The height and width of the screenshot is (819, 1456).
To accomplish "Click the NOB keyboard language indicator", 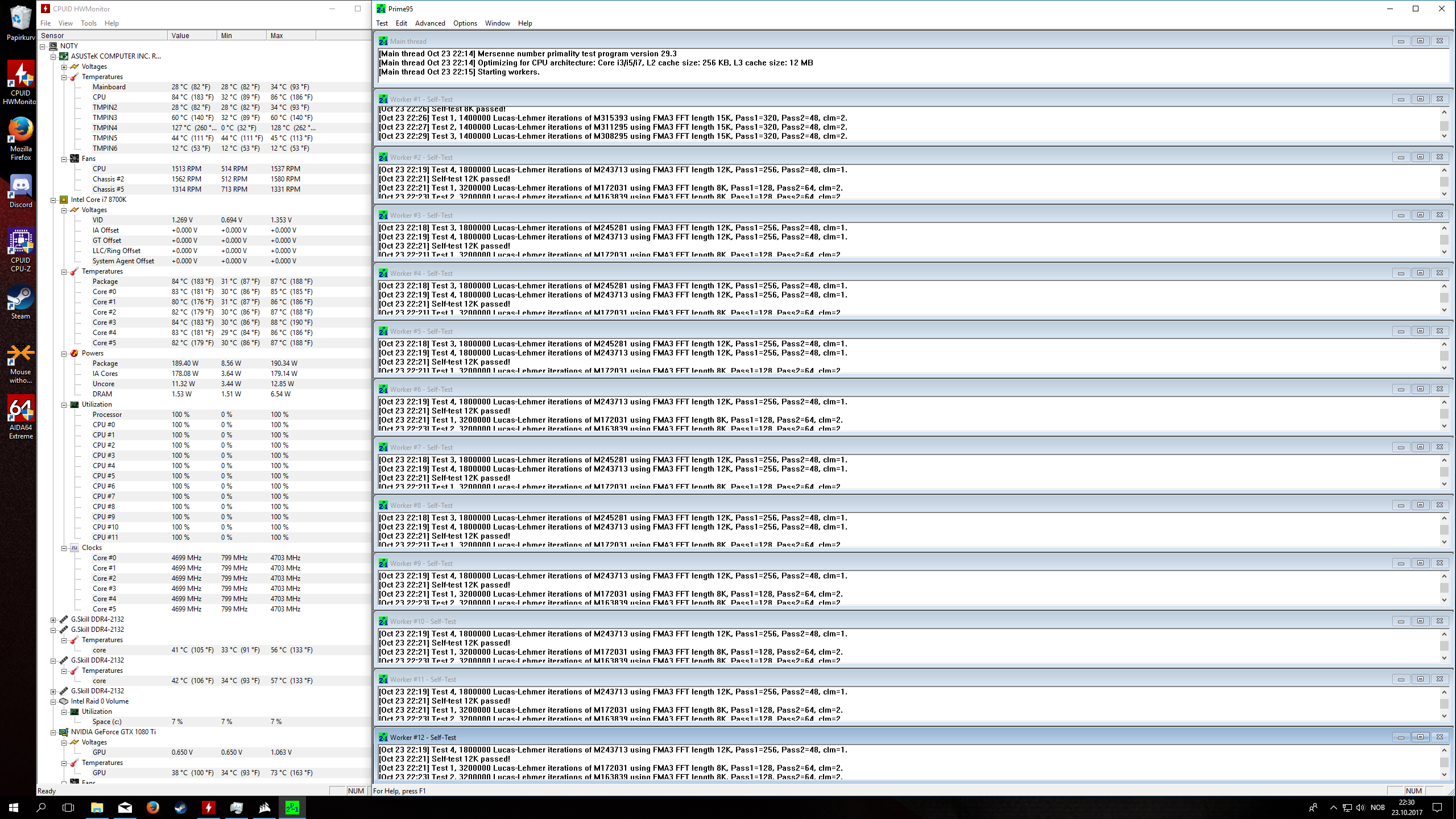I will [x=1378, y=808].
